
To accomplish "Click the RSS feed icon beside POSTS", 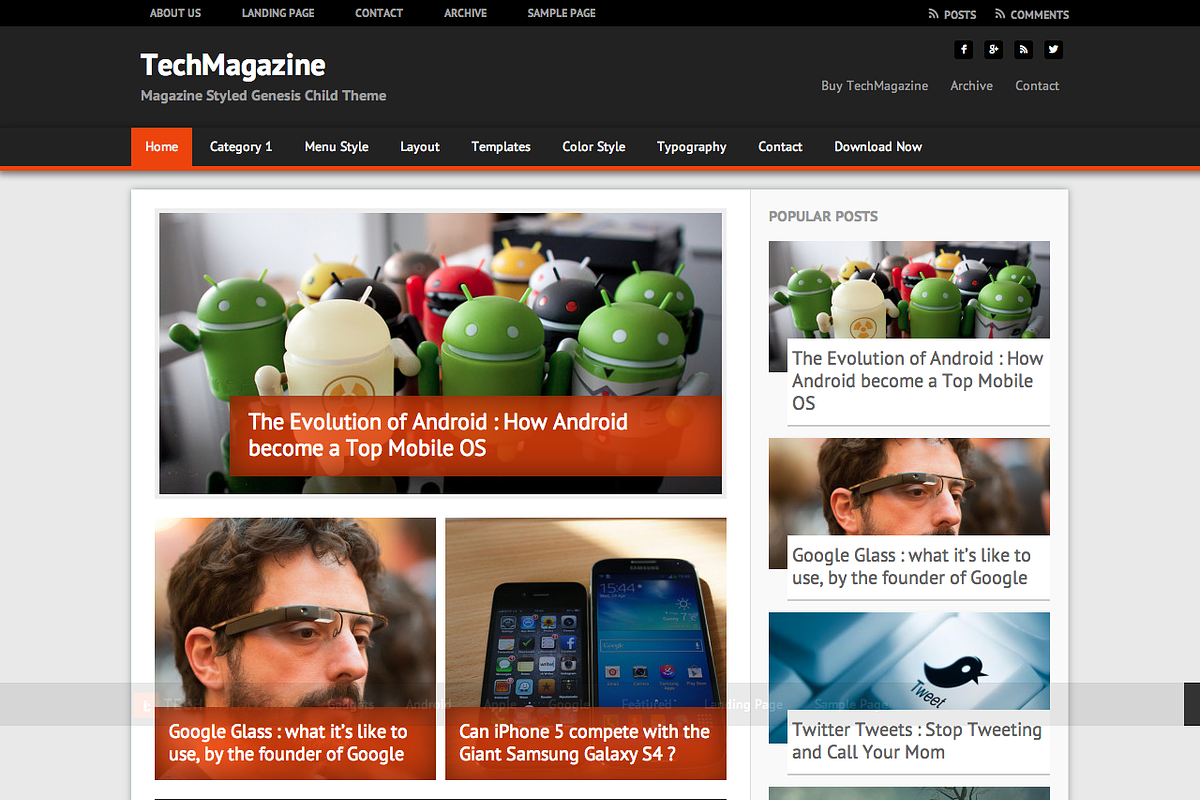I will pyautogui.click(x=934, y=14).
